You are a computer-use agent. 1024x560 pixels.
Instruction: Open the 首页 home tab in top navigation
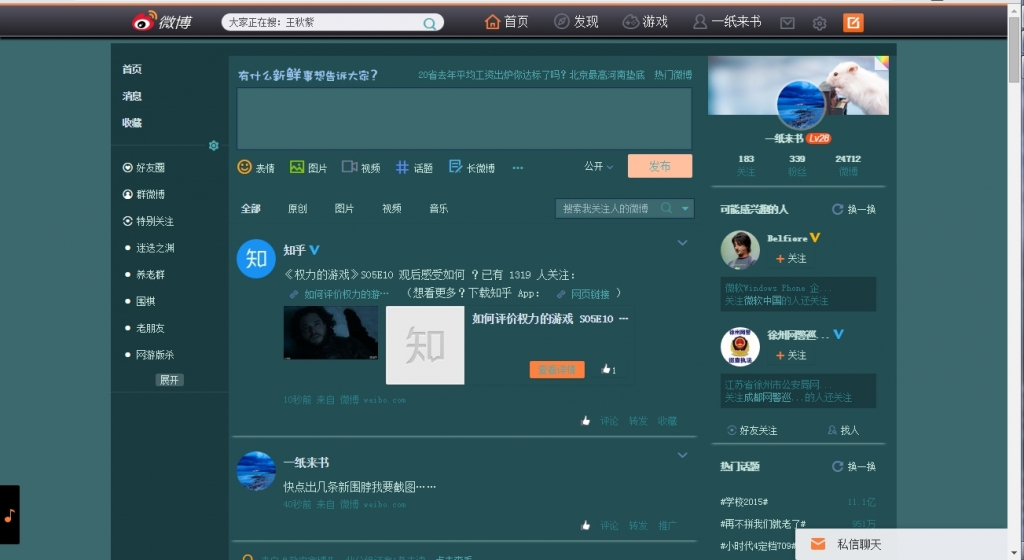coord(507,22)
